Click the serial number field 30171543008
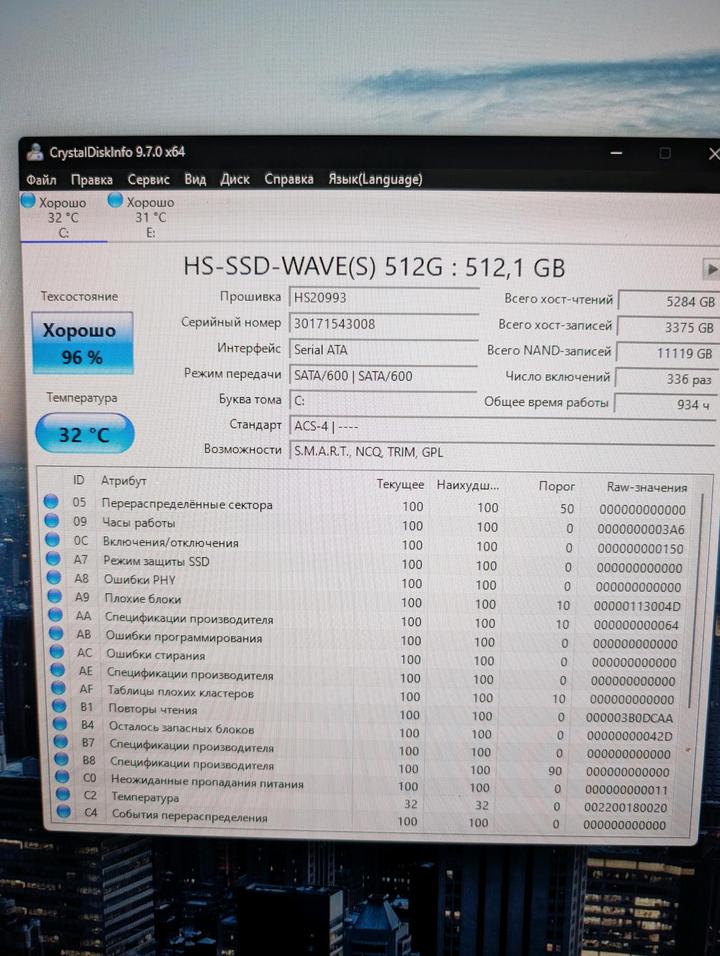The image size is (720, 956). pos(383,324)
